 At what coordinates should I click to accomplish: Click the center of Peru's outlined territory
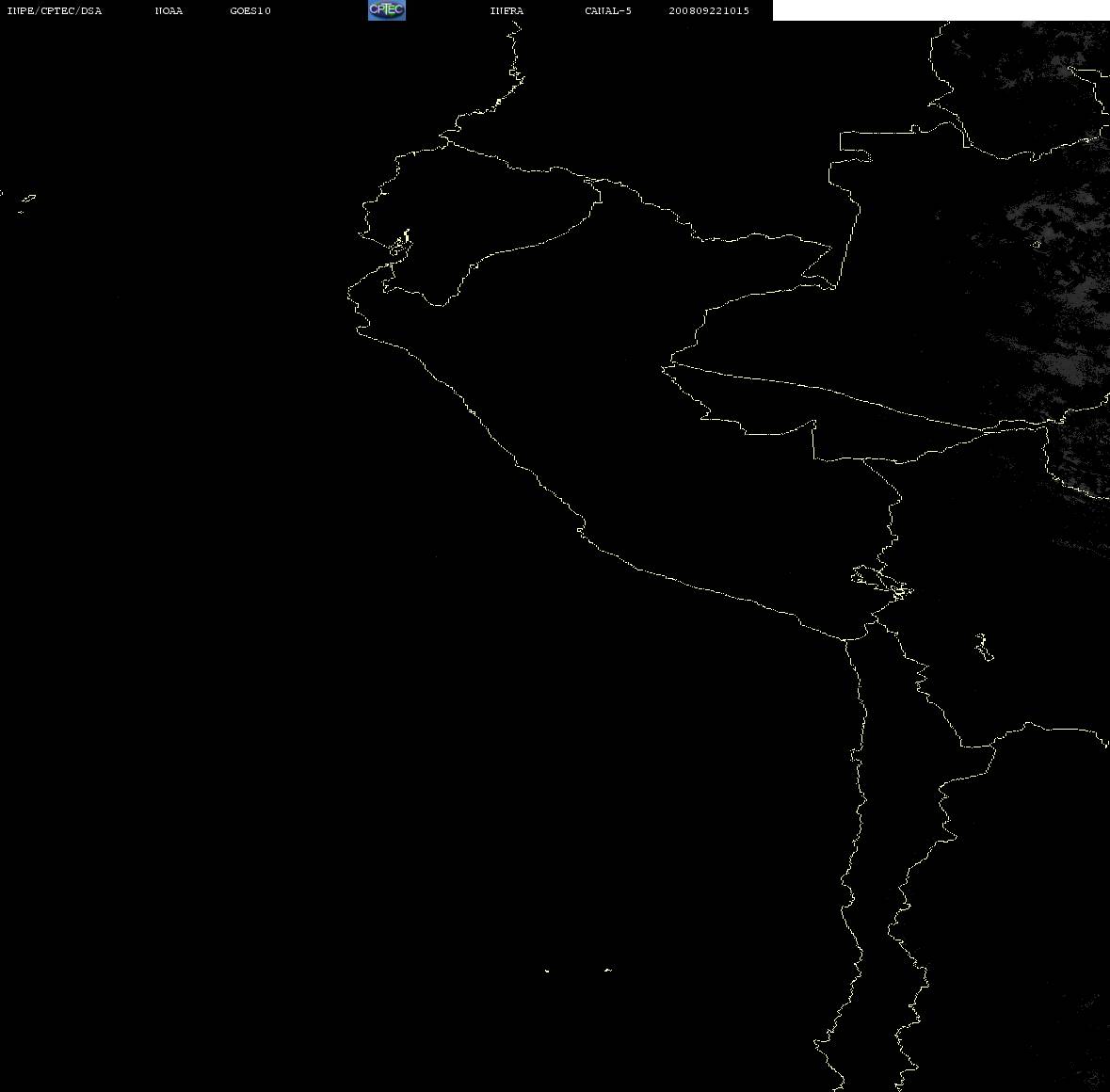(623, 425)
